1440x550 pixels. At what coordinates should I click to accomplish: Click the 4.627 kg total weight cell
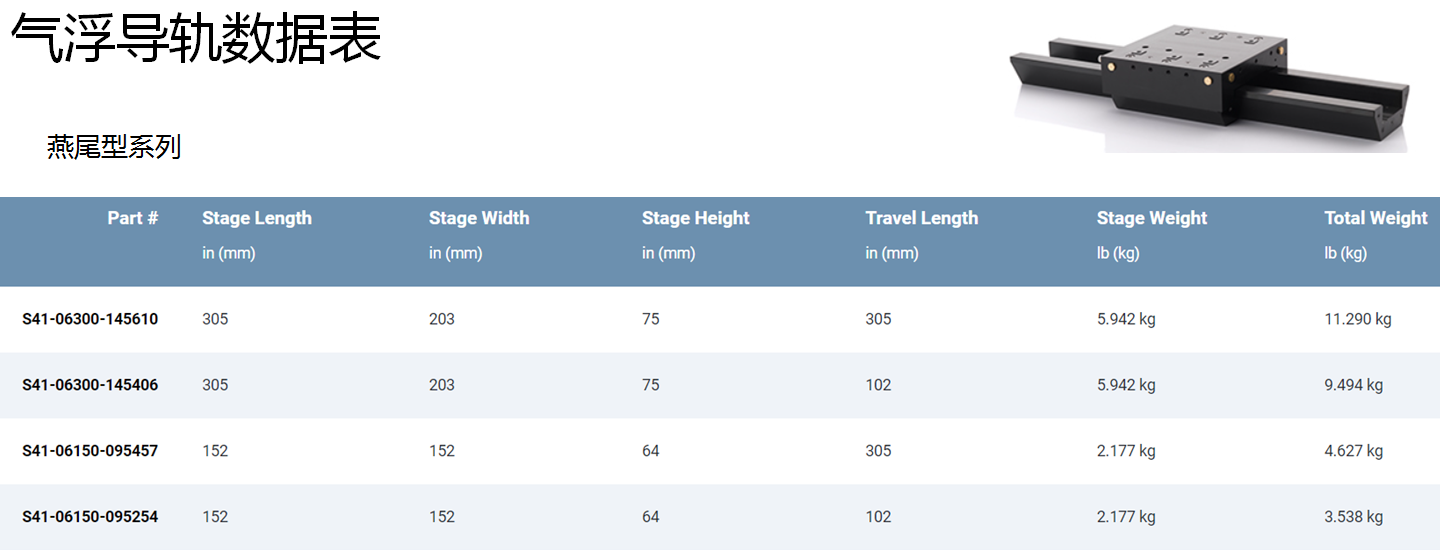(1353, 451)
